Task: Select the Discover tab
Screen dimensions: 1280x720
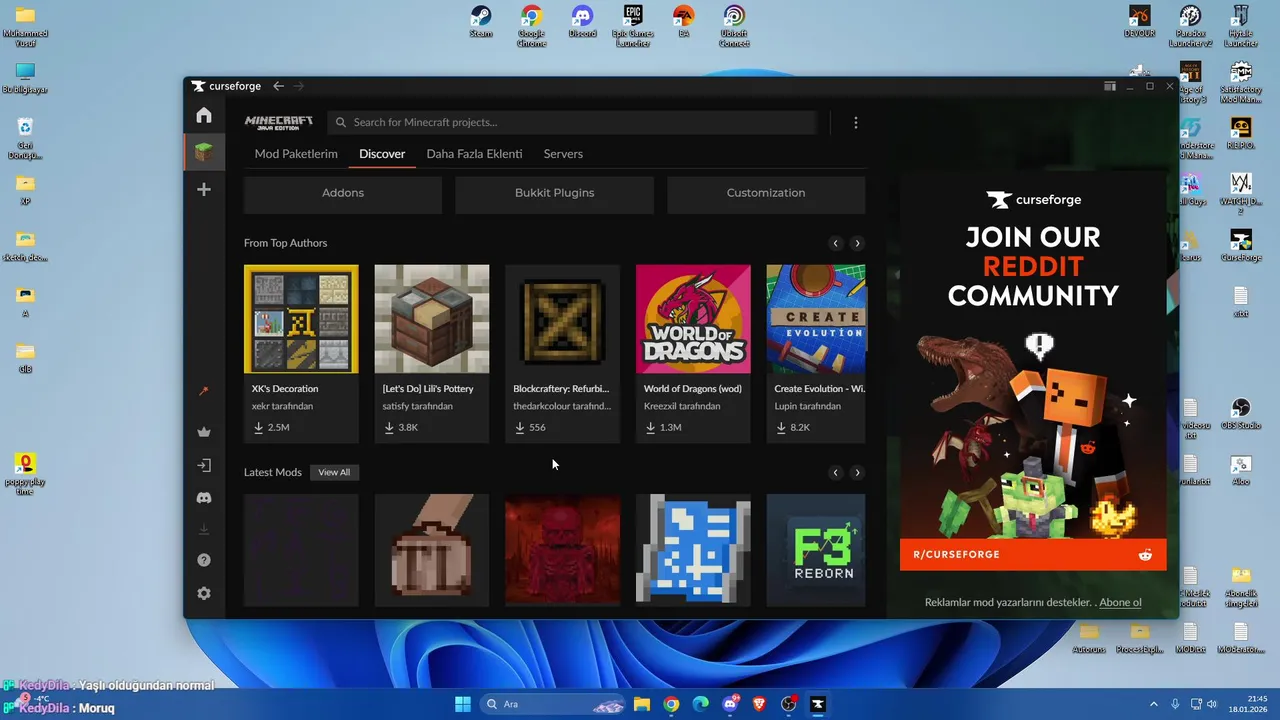Action: coord(382,154)
